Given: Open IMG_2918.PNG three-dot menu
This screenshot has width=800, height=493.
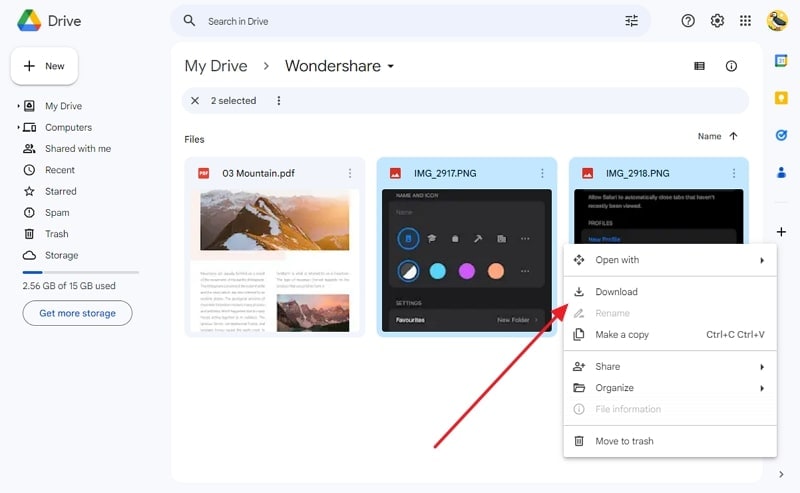Looking at the screenshot, I should [734, 174].
